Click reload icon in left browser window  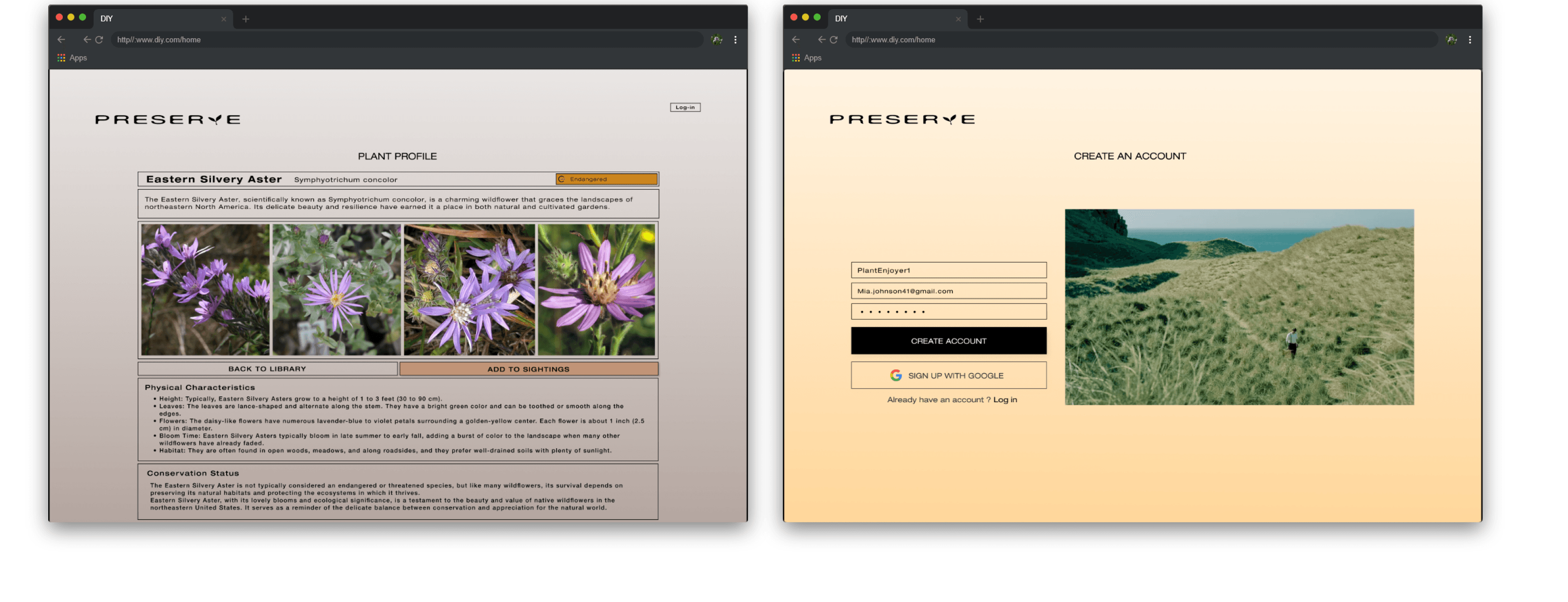tap(99, 40)
